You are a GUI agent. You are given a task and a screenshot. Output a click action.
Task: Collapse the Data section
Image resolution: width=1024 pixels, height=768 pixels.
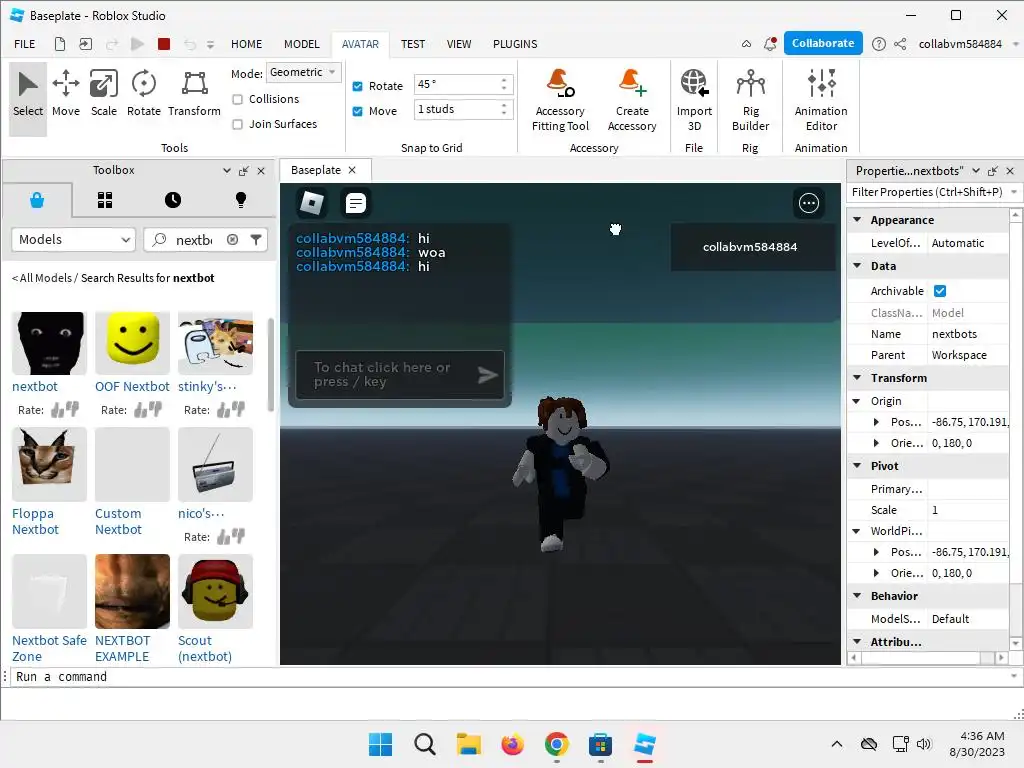pos(857,266)
